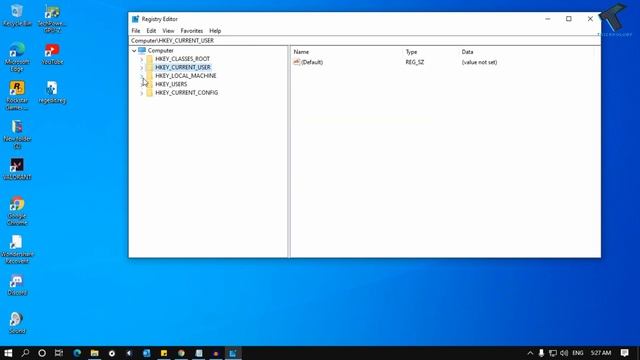The height and width of the screenshot is (360, 640).
Task: Open the Action Center notifications icon
Action: click(x=624, y=353)
